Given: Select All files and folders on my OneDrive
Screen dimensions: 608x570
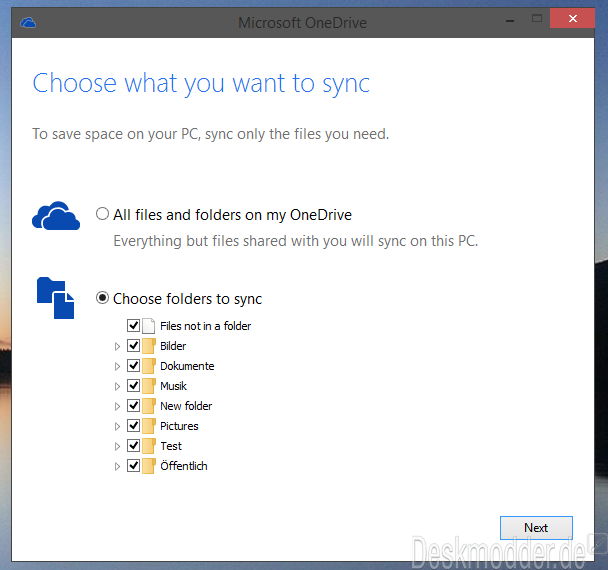Looking at the screenshot, I should point(102,214).
